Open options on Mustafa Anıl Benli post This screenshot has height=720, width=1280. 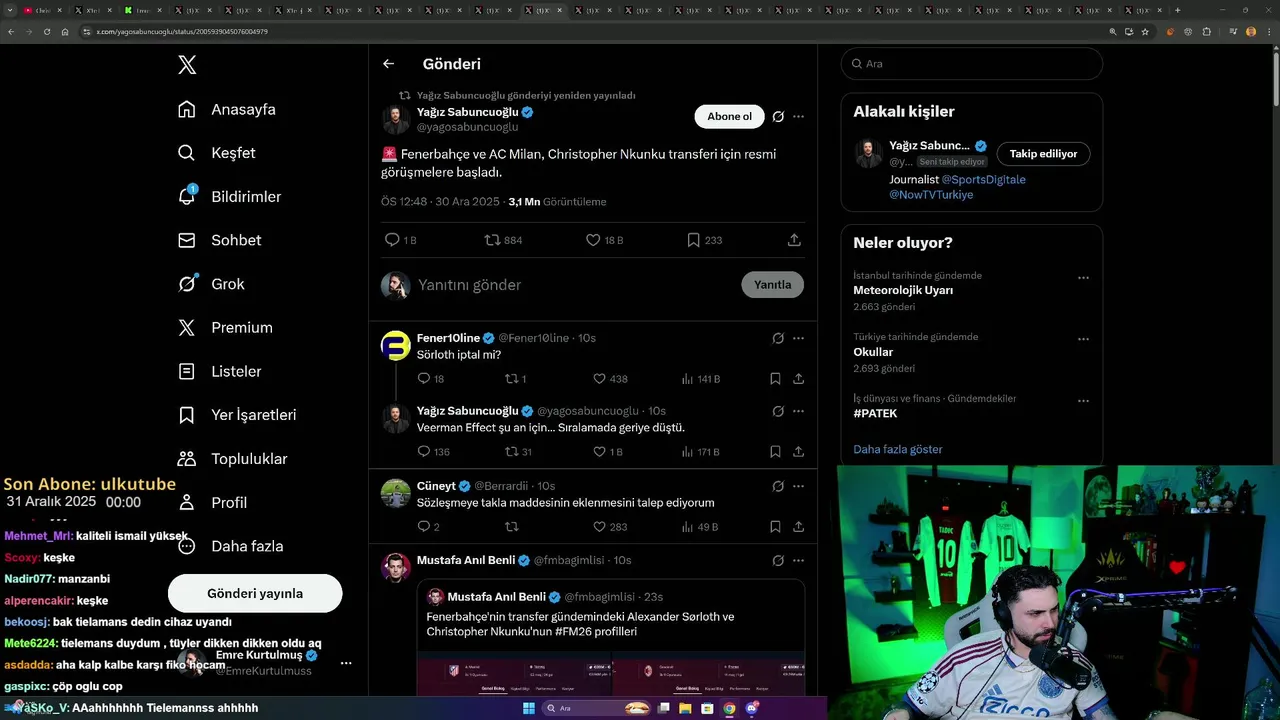(x=798, y=561)
